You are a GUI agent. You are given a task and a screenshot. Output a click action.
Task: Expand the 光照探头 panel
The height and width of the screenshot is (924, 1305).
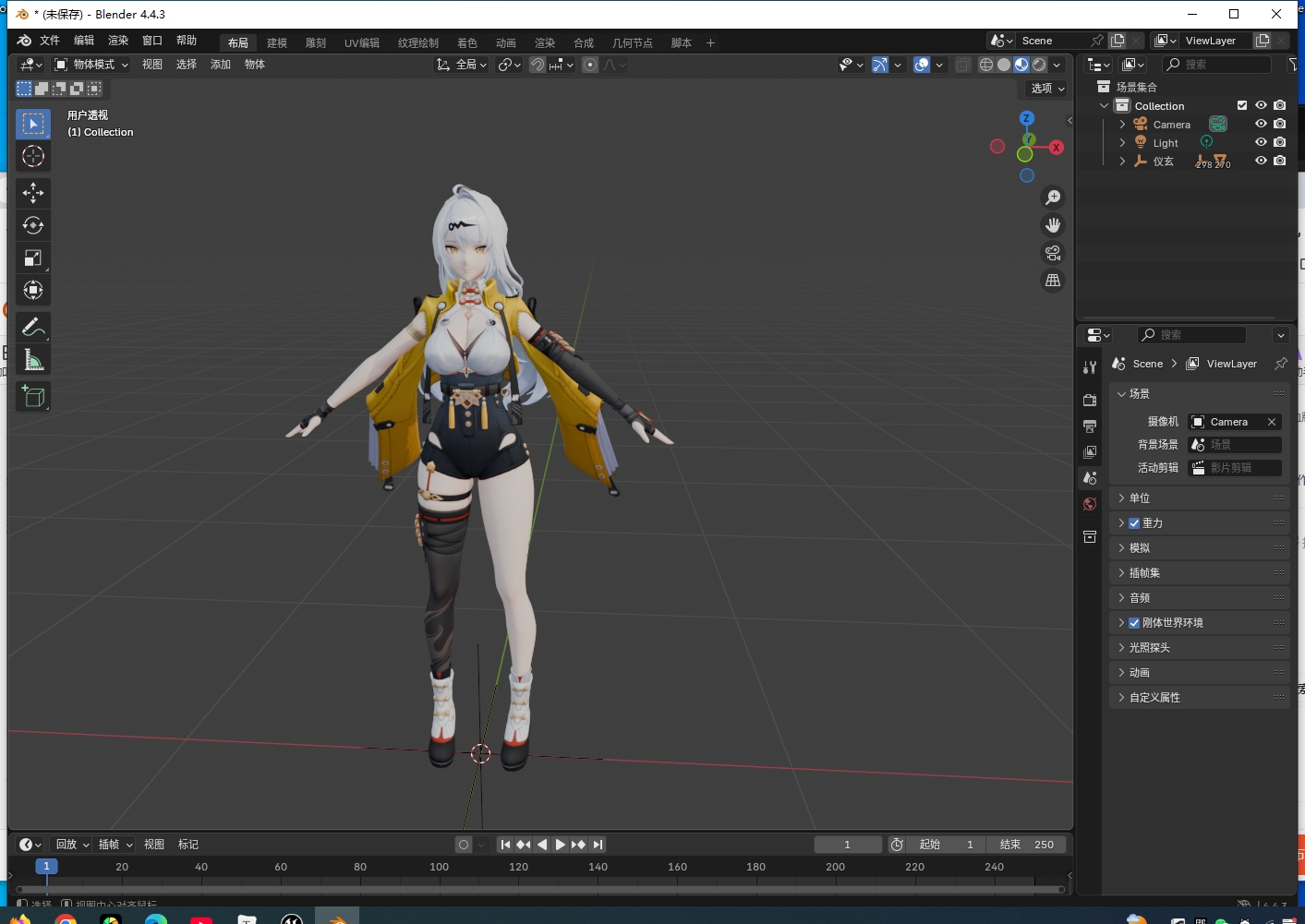pos(1199,647)
